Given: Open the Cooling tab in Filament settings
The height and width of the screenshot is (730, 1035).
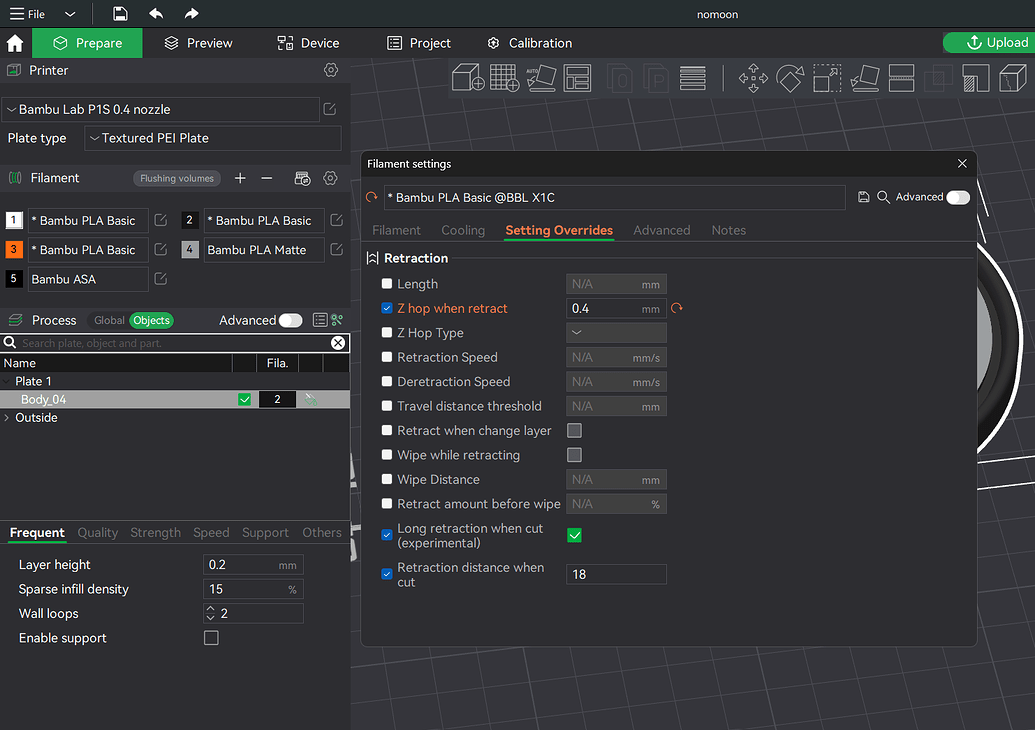Looking at the screenshot, I should tap(463, 230).
